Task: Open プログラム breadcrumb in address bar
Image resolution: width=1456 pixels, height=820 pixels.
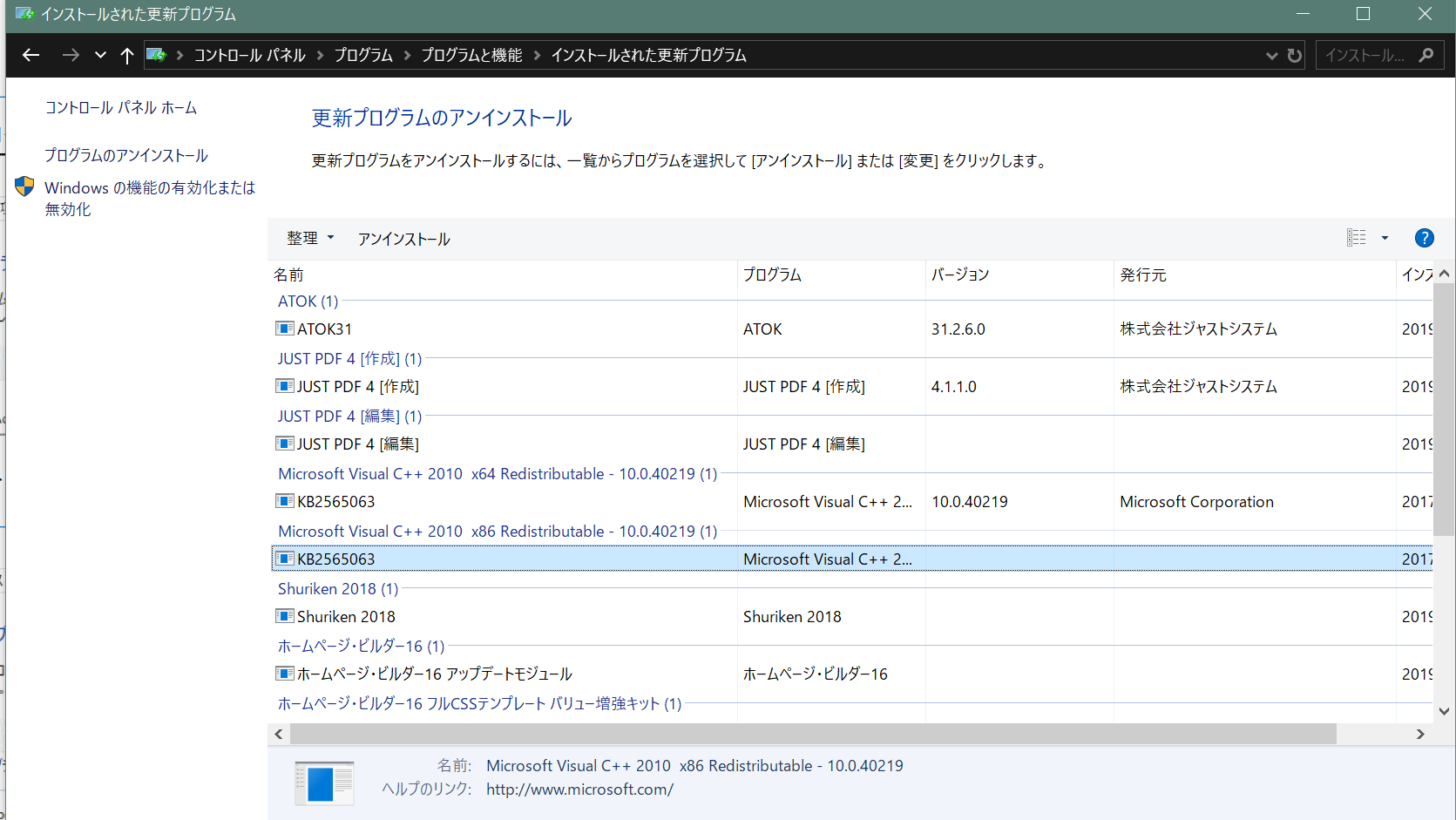Action: 363,55
